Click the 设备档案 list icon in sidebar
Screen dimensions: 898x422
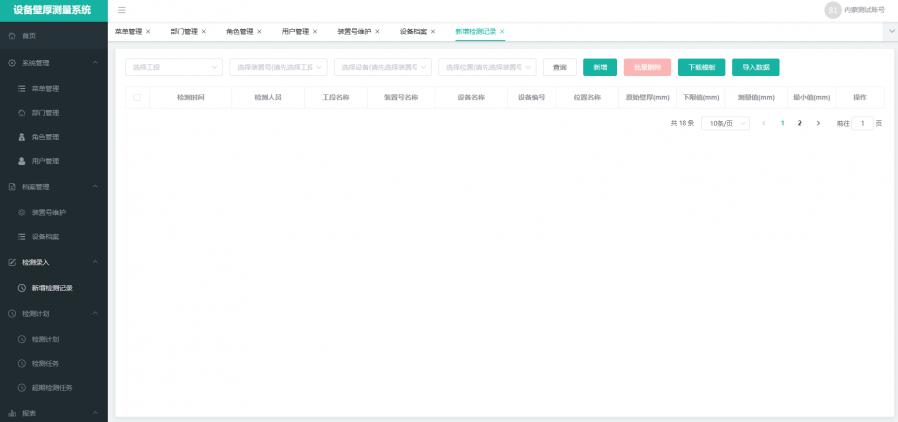(22, 237)
